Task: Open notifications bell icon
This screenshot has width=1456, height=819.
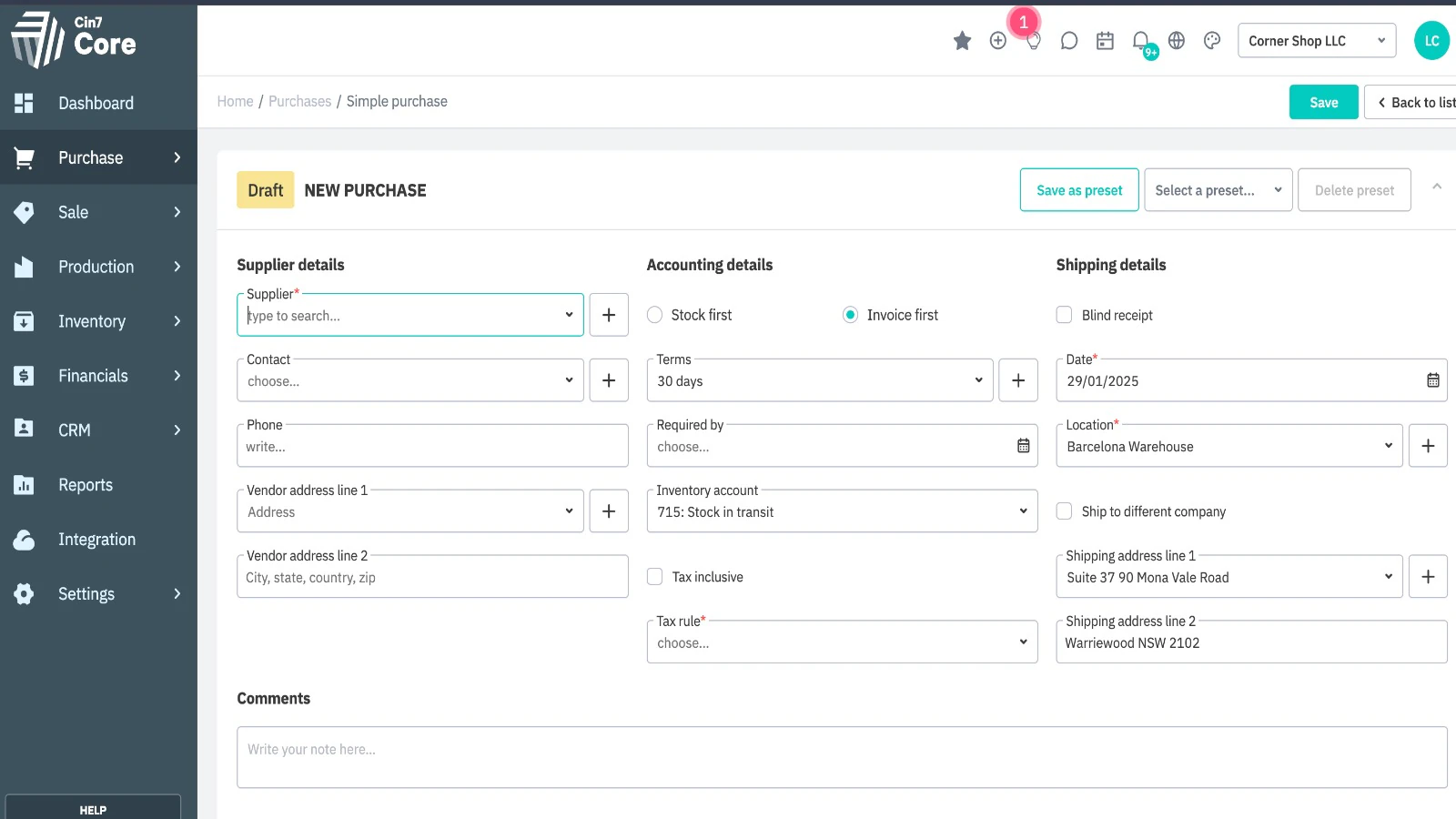Action: pyautogui.click(x=1141, y=41)
